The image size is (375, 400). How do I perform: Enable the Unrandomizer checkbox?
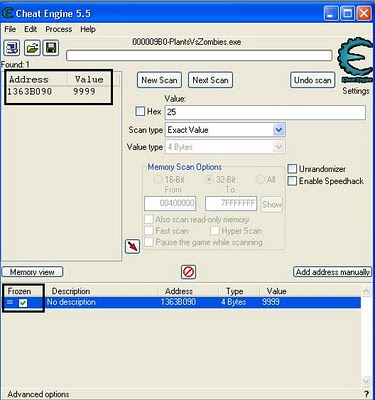292,169
